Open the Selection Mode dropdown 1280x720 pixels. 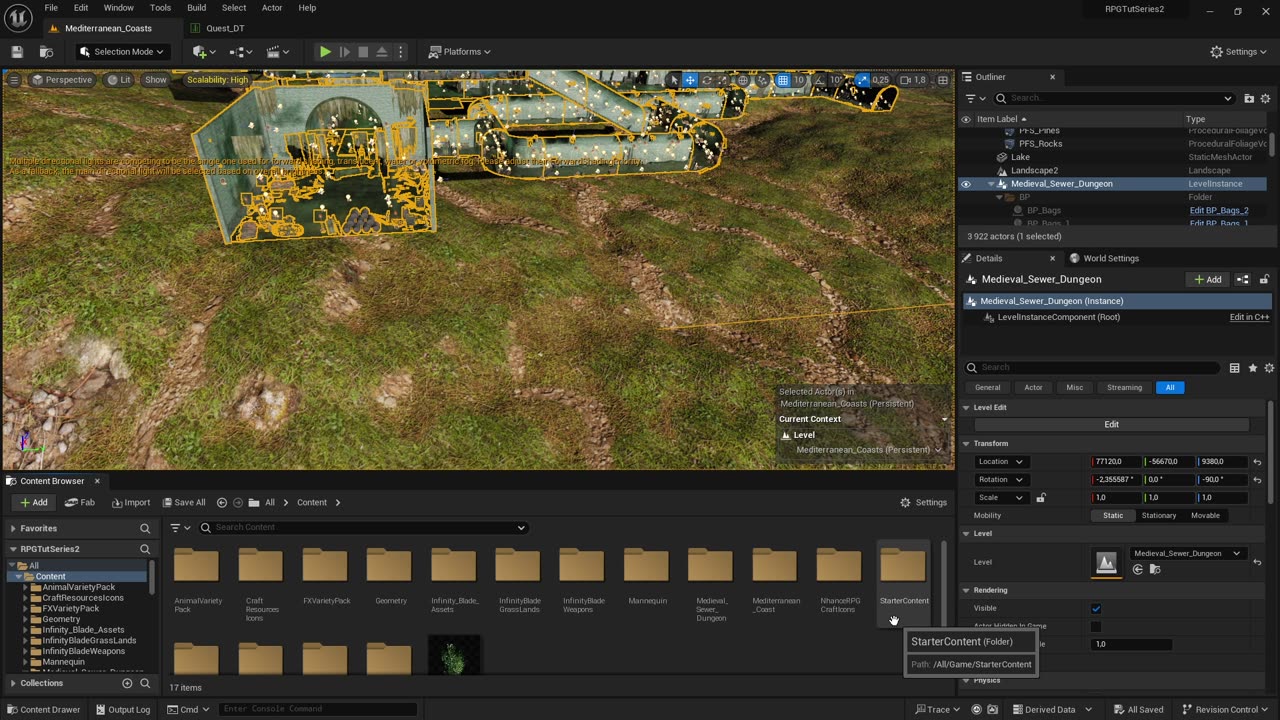(121, 52)
